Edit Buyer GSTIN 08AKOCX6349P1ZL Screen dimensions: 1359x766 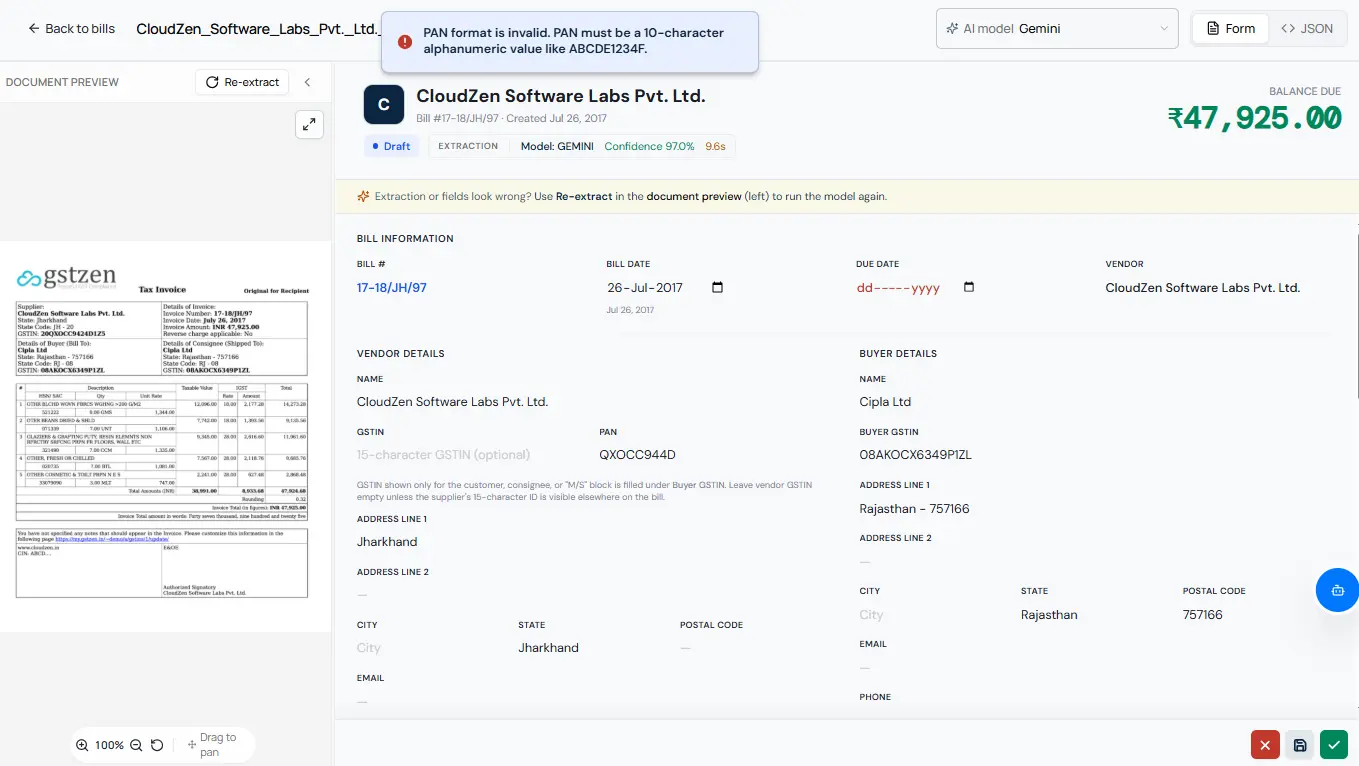tap(916, 455)
